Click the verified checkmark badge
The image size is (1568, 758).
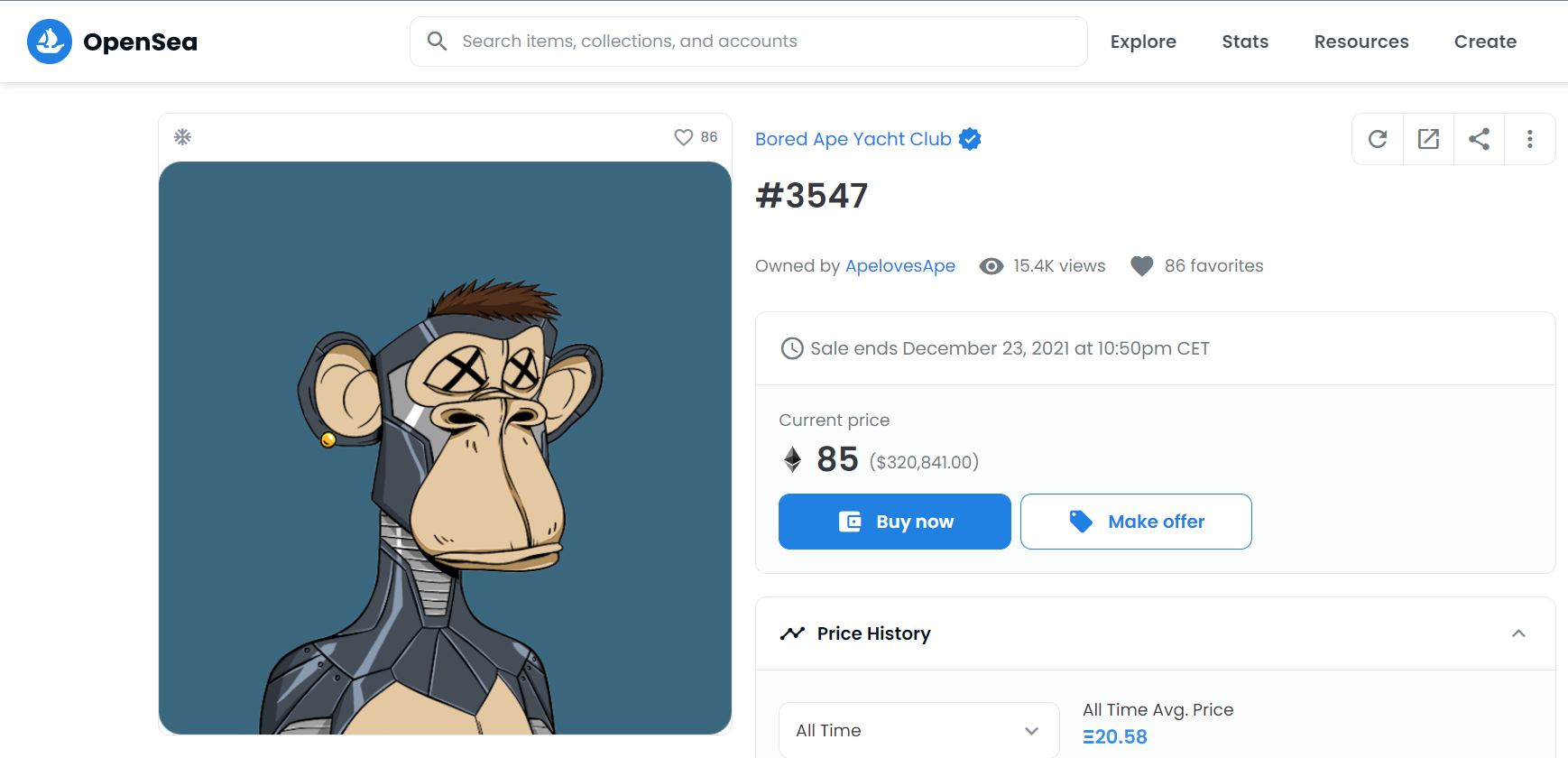[x=970, y=139]
